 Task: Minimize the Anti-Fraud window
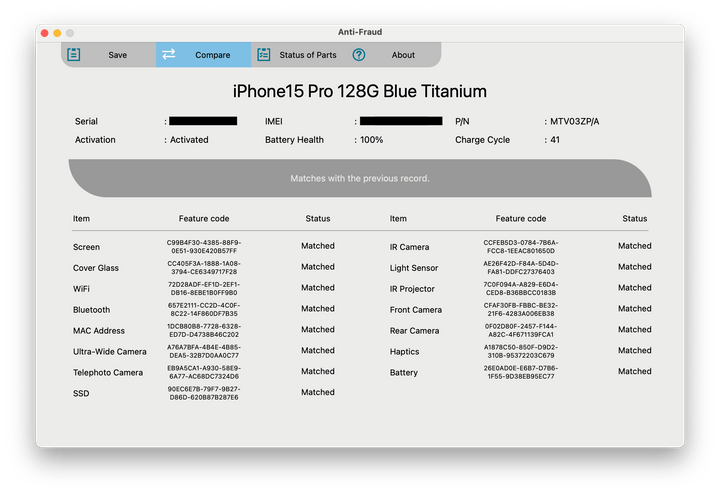pyautogui.click(x=57, y=33)
